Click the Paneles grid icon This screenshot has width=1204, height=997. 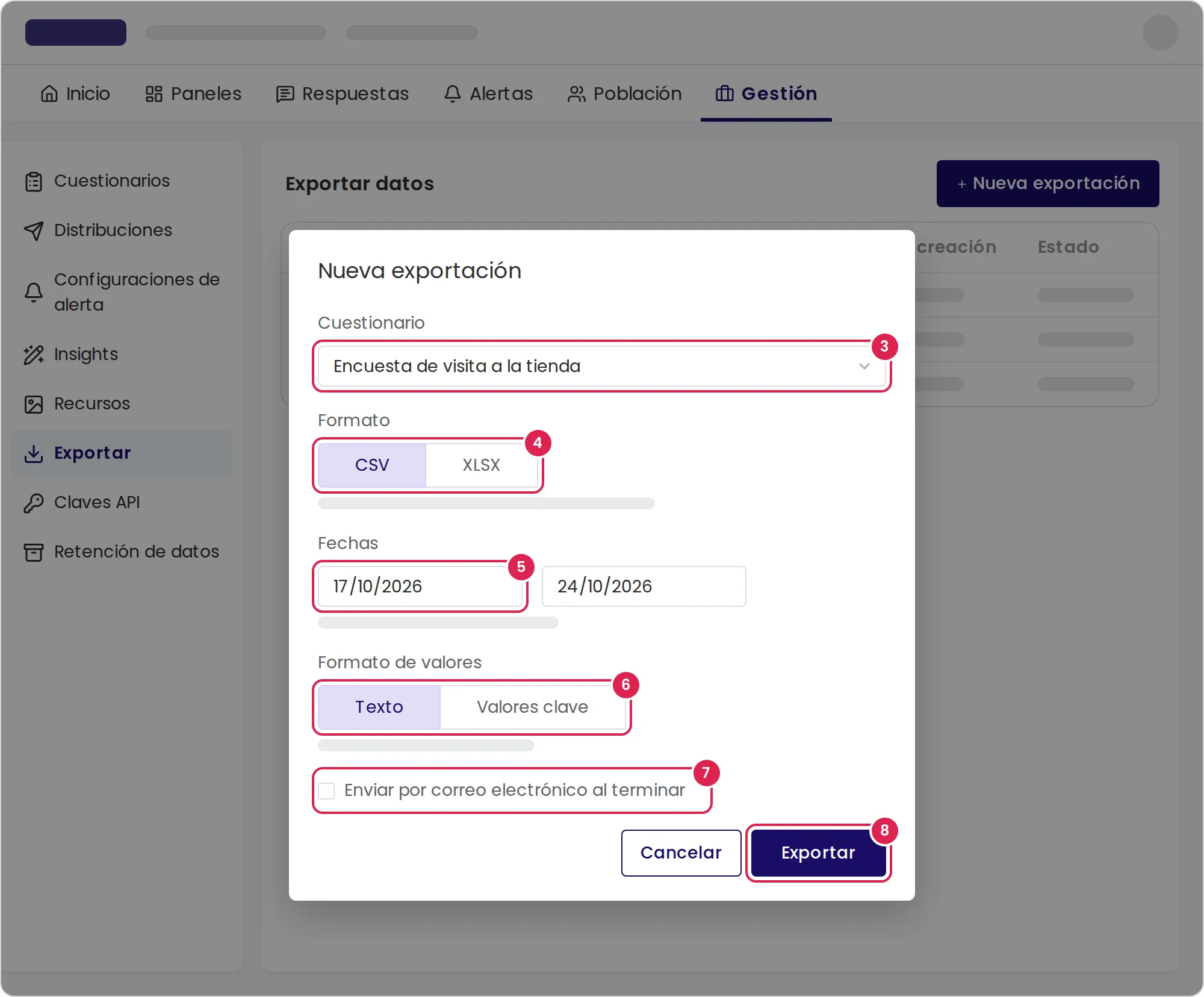tap(154, 94)
